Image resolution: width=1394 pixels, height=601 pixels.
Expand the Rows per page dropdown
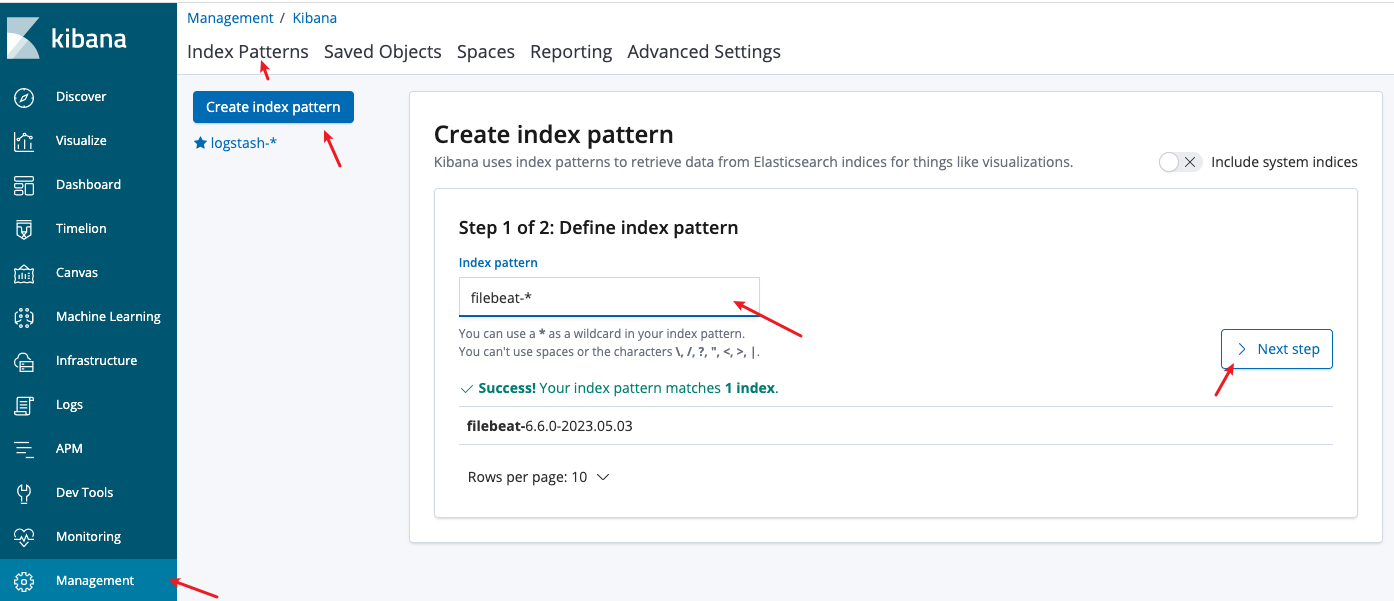point(538,477)
